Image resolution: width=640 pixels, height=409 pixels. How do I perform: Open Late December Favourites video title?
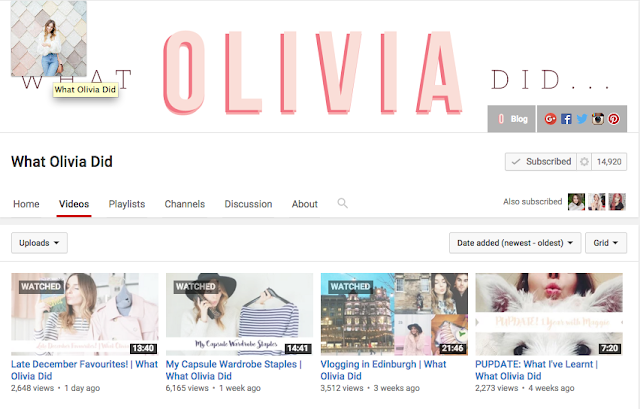84,370
